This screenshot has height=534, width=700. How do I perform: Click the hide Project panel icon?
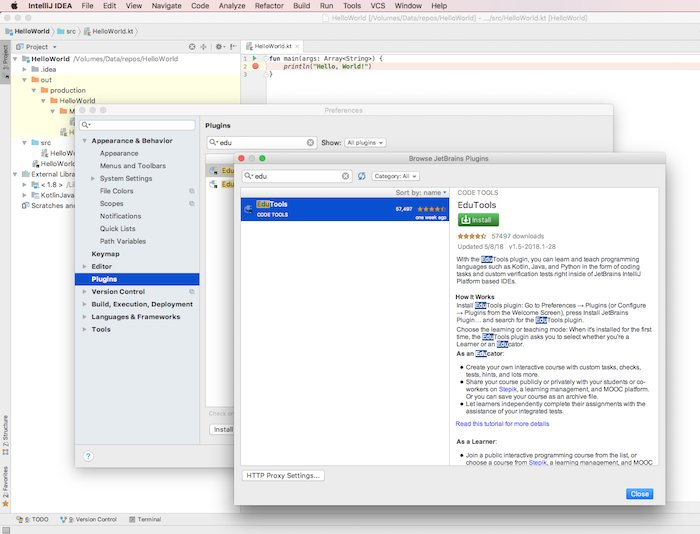point(233,46)
